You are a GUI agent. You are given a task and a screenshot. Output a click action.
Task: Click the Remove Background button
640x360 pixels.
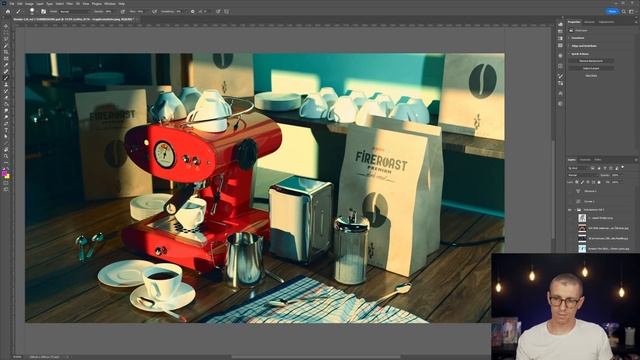tap(591, 61)
